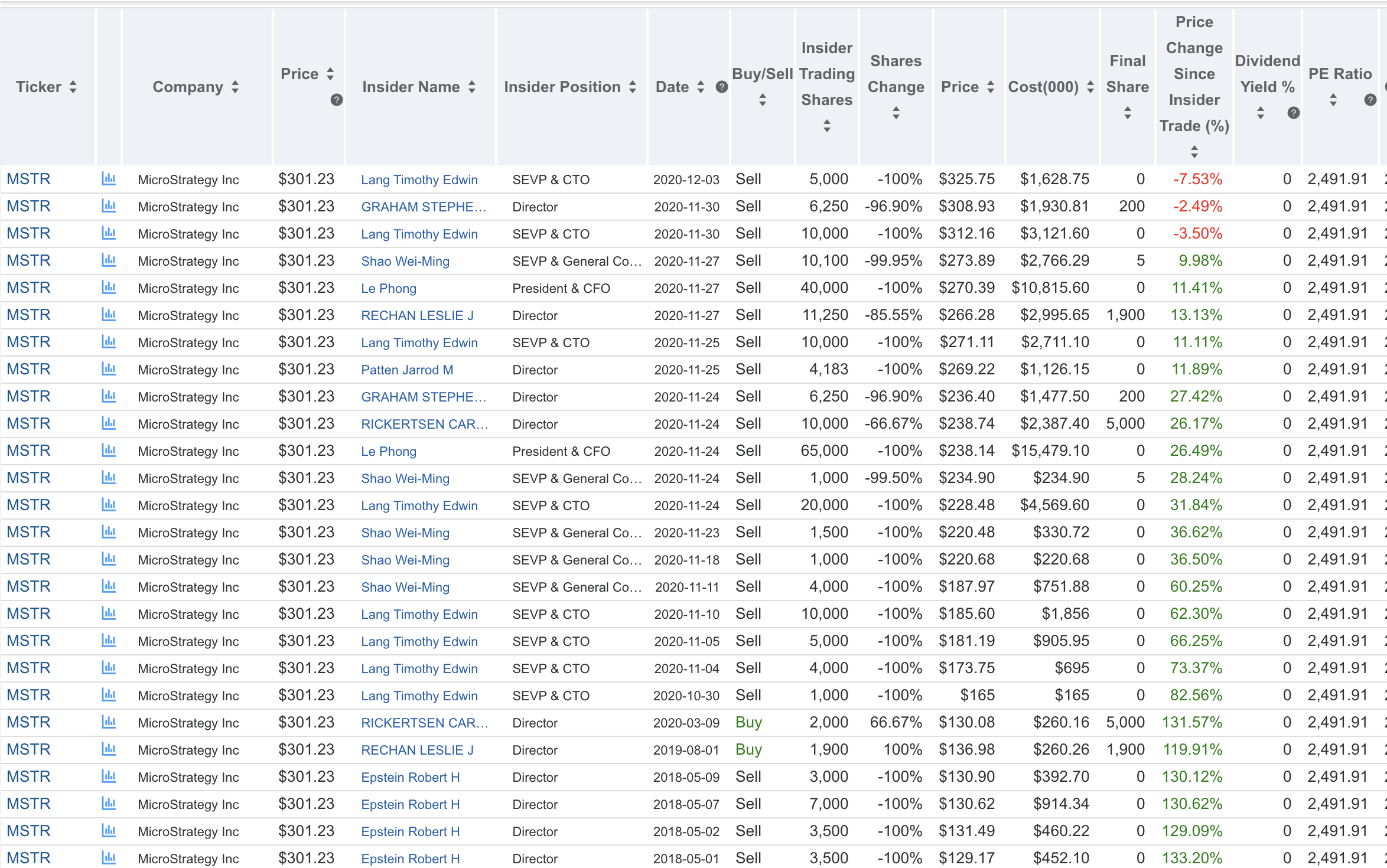Open chart icon in RICKERTSEN CAR 2020-03-09 Buy row

[109, 722]
